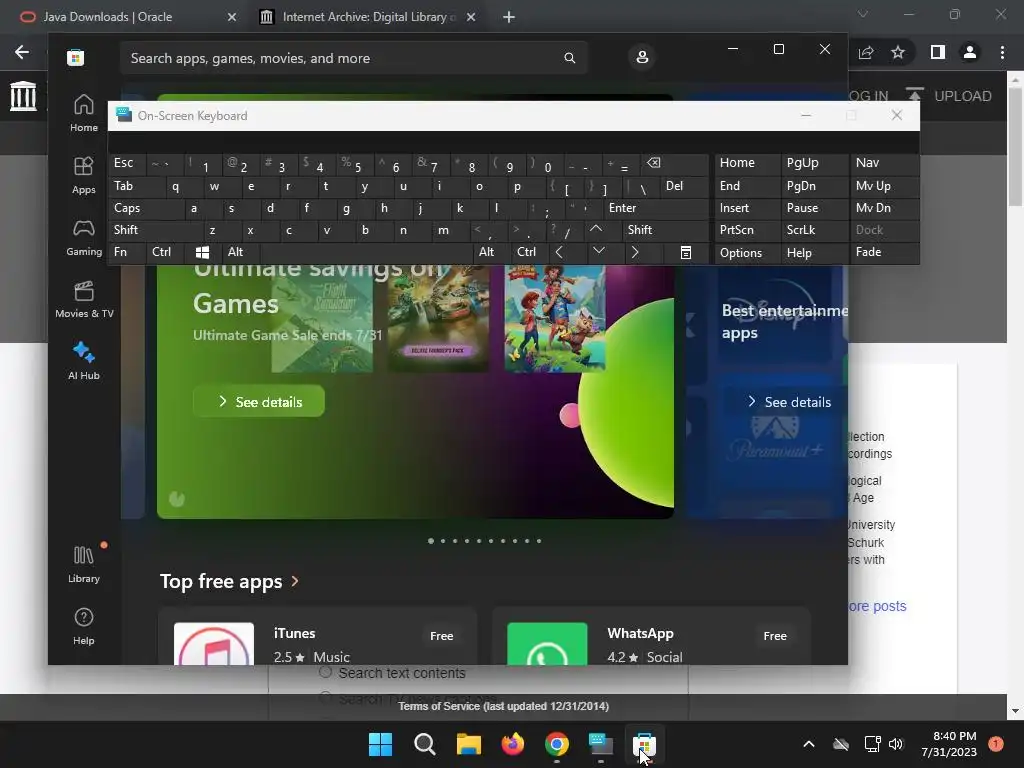Screen dimensions: 1024x768
Task: Click Free button for iTunes
Action: point(441,635)
